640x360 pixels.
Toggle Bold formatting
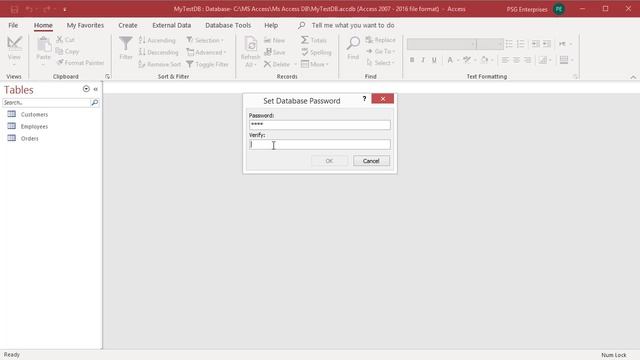coord(412,60)
